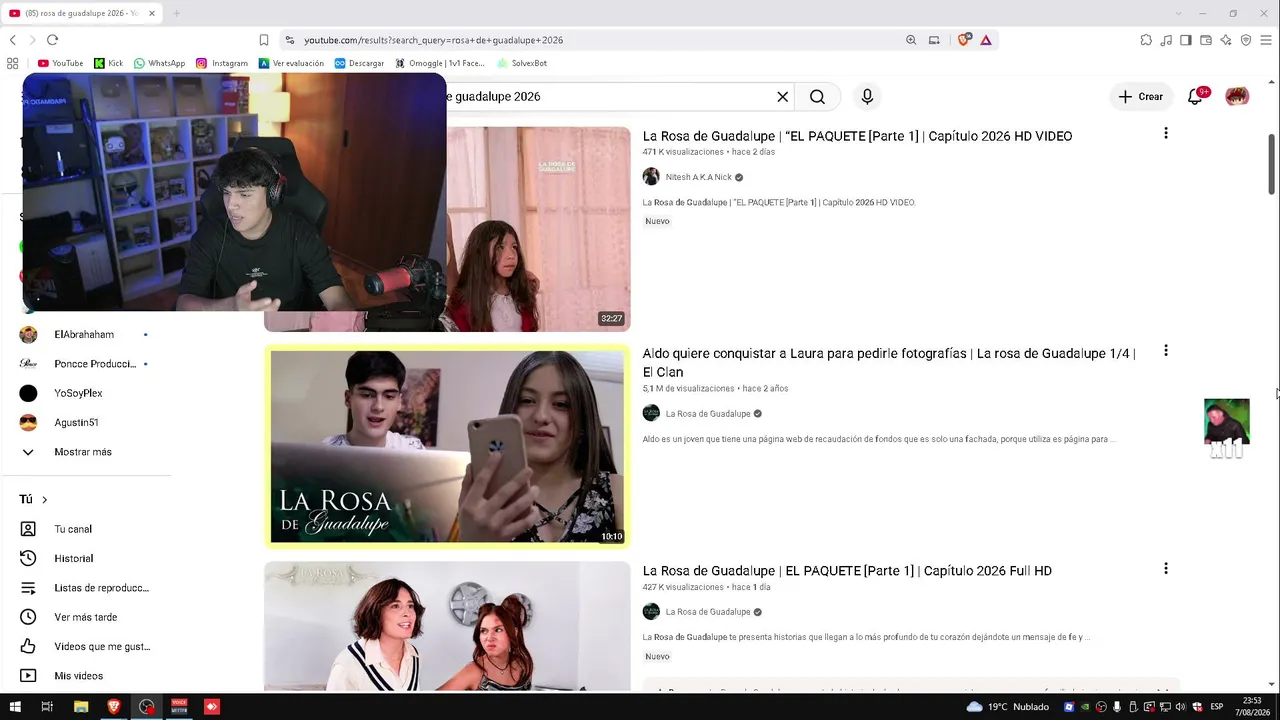Image resolution: width=1280 pixels, height=720 pixels.
Task: Open Voicemeeter from taskbar
Action: 180,707
